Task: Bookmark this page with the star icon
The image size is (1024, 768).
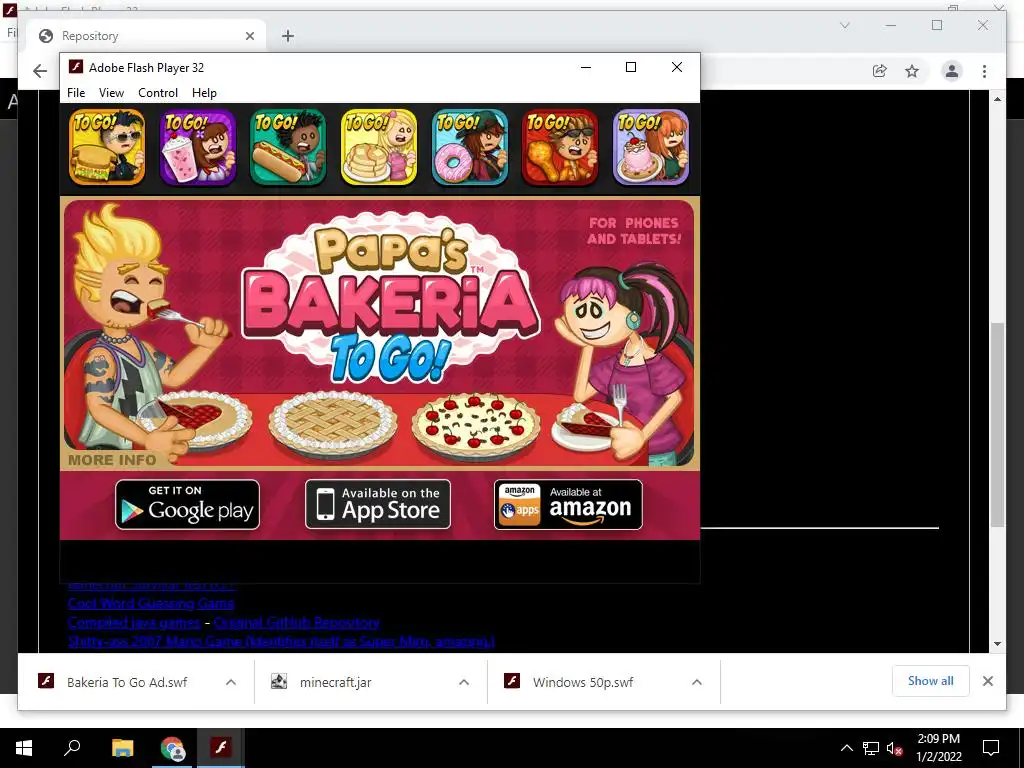Action: (912, 71)
